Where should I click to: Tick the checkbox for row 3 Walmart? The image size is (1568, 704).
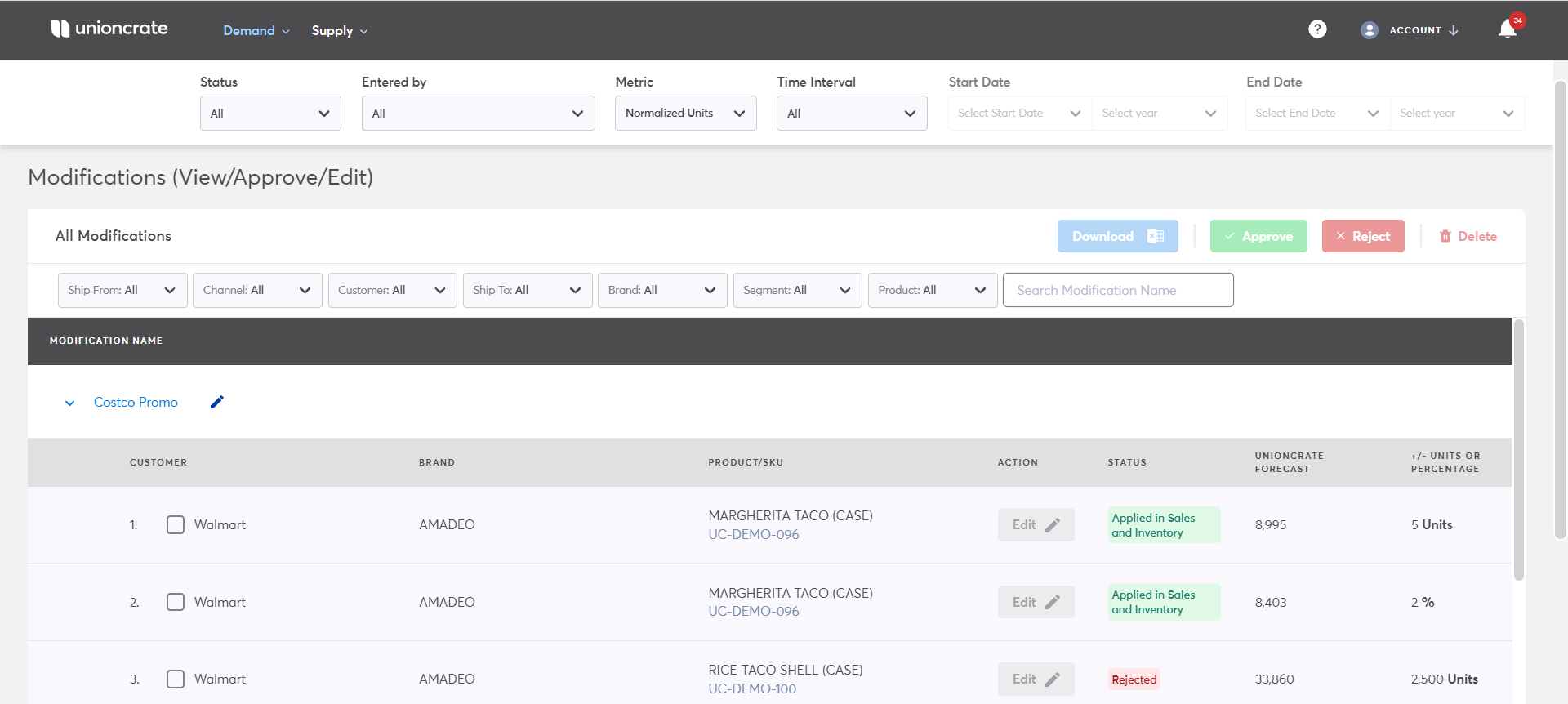point(176,679)
